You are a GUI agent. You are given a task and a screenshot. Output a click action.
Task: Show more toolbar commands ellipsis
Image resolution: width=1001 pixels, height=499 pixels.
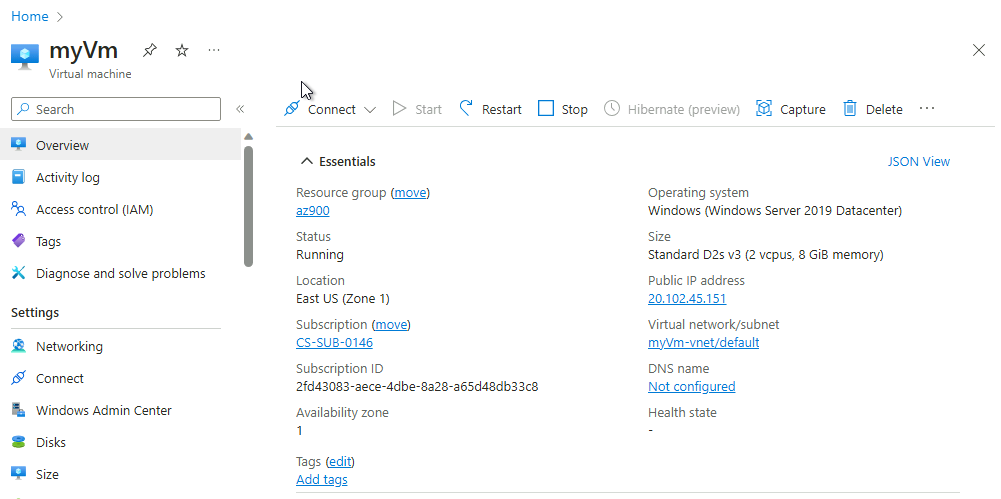tap(927, 108)
